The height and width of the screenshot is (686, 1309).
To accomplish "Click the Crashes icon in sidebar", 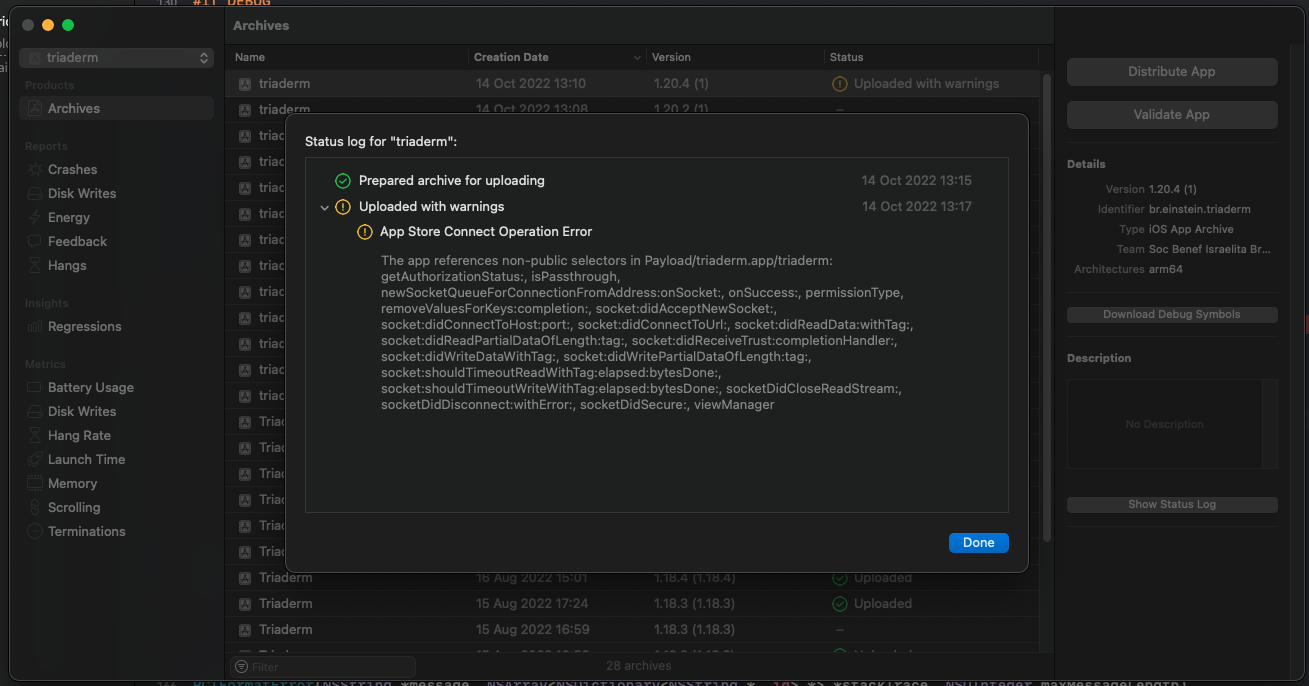I will coord(35,170).
